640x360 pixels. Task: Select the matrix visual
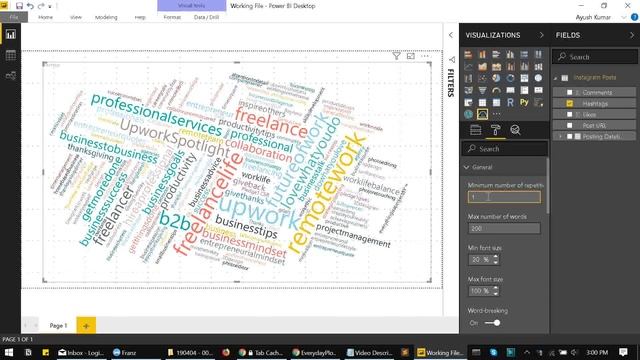(496, 102)
